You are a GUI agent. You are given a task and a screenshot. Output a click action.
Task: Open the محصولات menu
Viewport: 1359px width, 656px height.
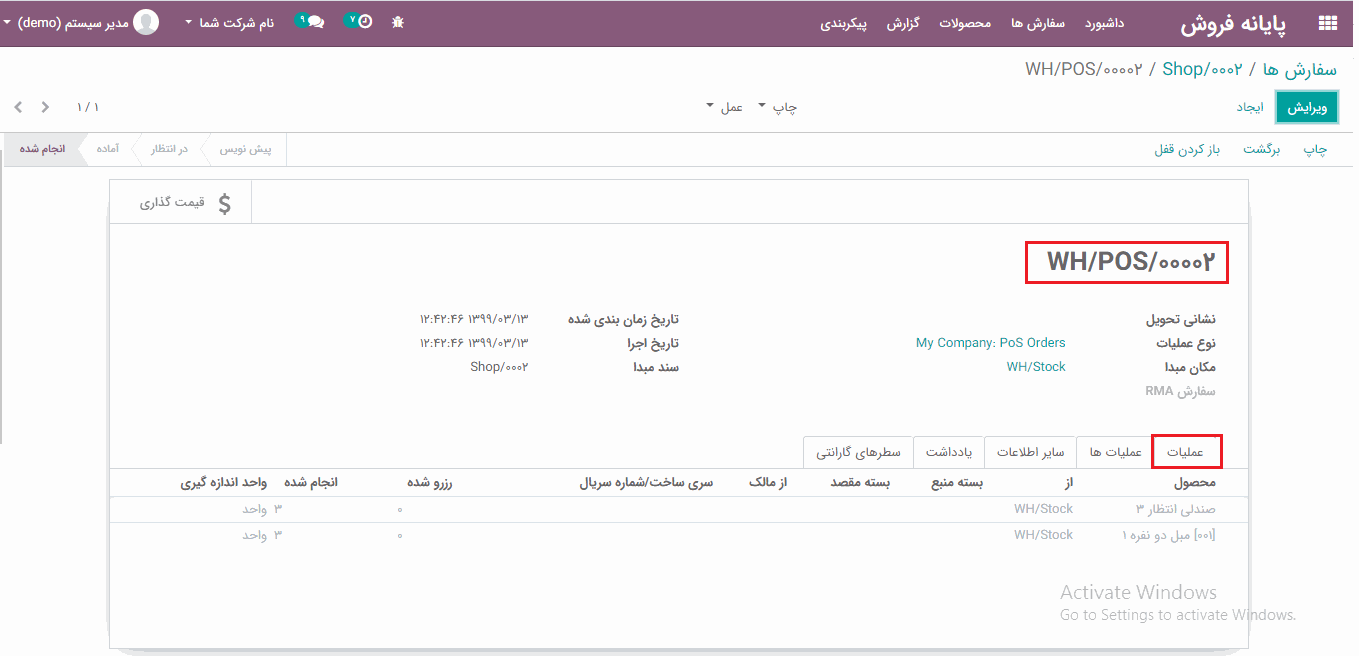pos(965,23)
